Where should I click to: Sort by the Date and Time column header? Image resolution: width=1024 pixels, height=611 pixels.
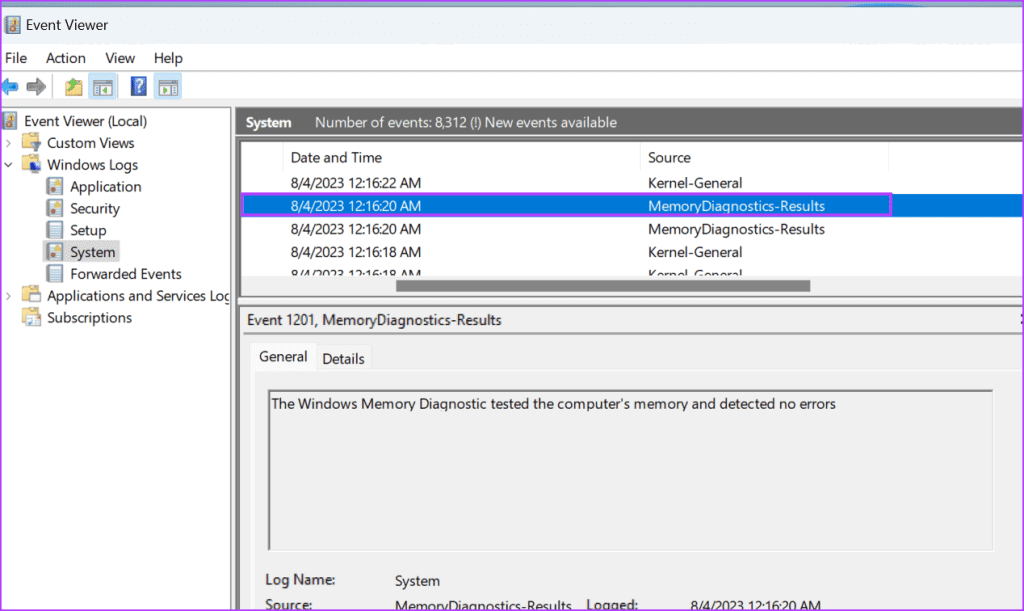461,157
